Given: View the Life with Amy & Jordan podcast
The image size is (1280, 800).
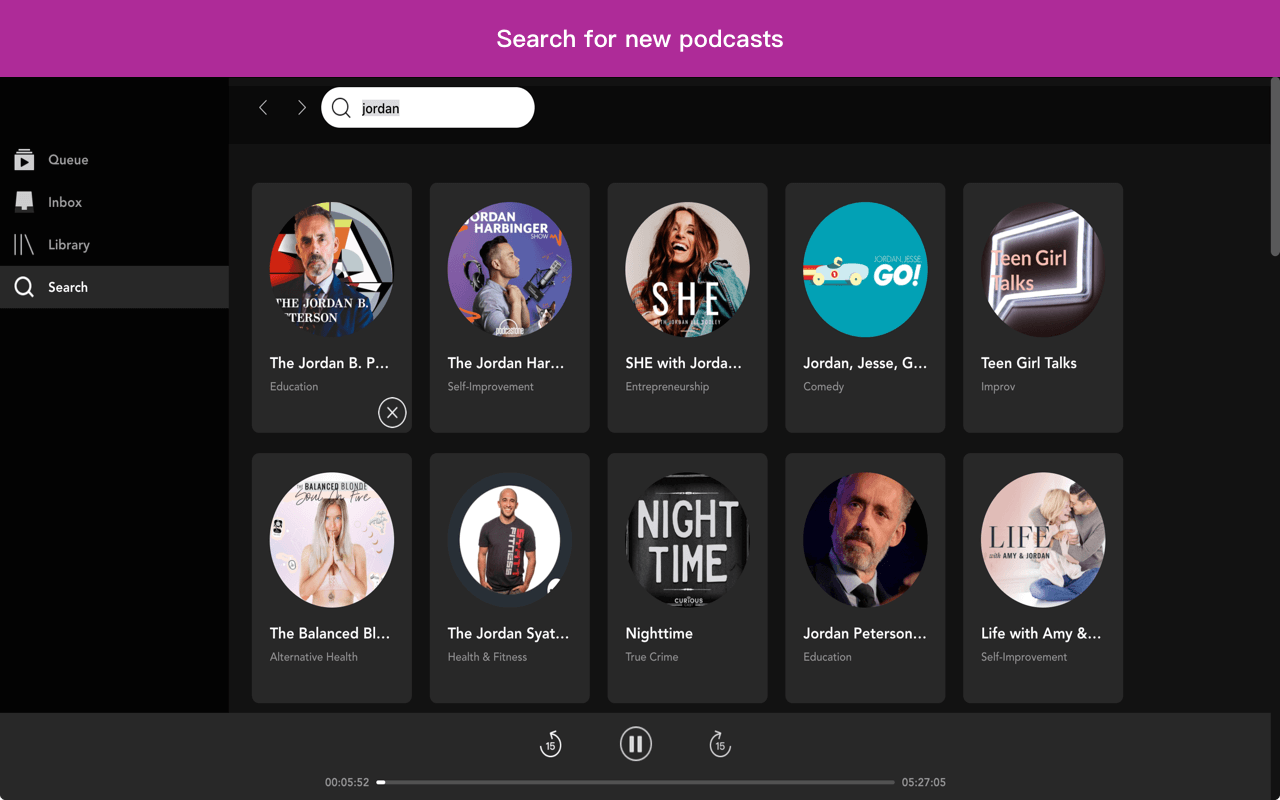Looking at the screenshot, I should click(1043, 540).
